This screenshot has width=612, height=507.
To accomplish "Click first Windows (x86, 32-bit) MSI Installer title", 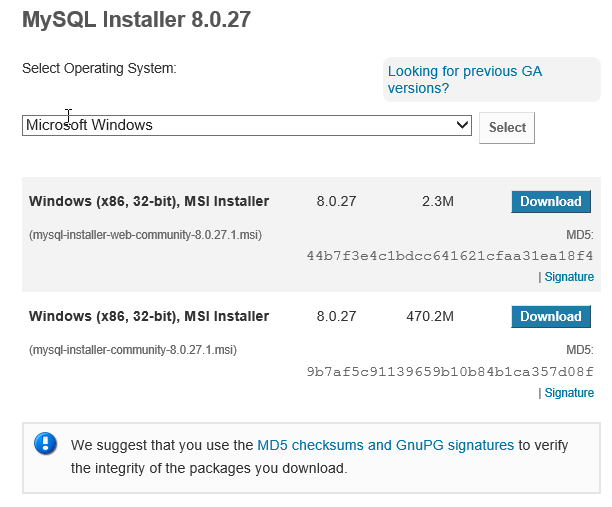I will [x=149, y=201].
